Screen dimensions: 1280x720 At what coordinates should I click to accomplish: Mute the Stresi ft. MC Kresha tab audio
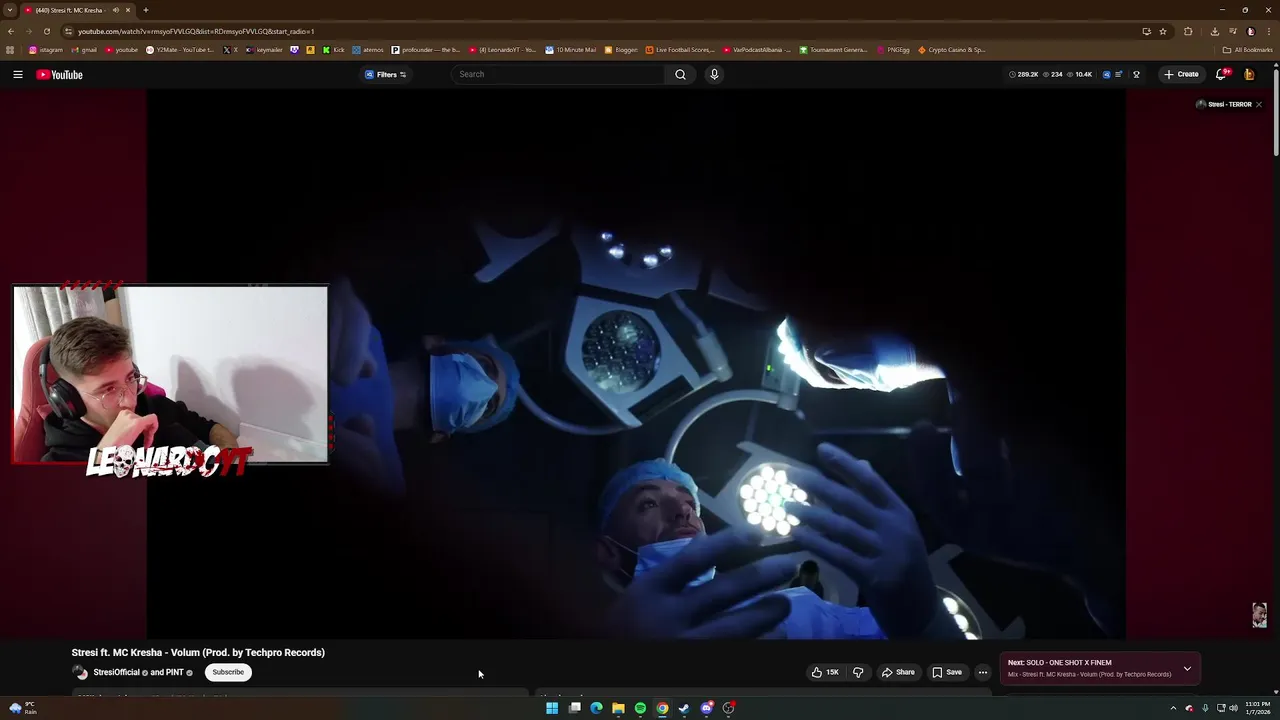coord(116,10)
